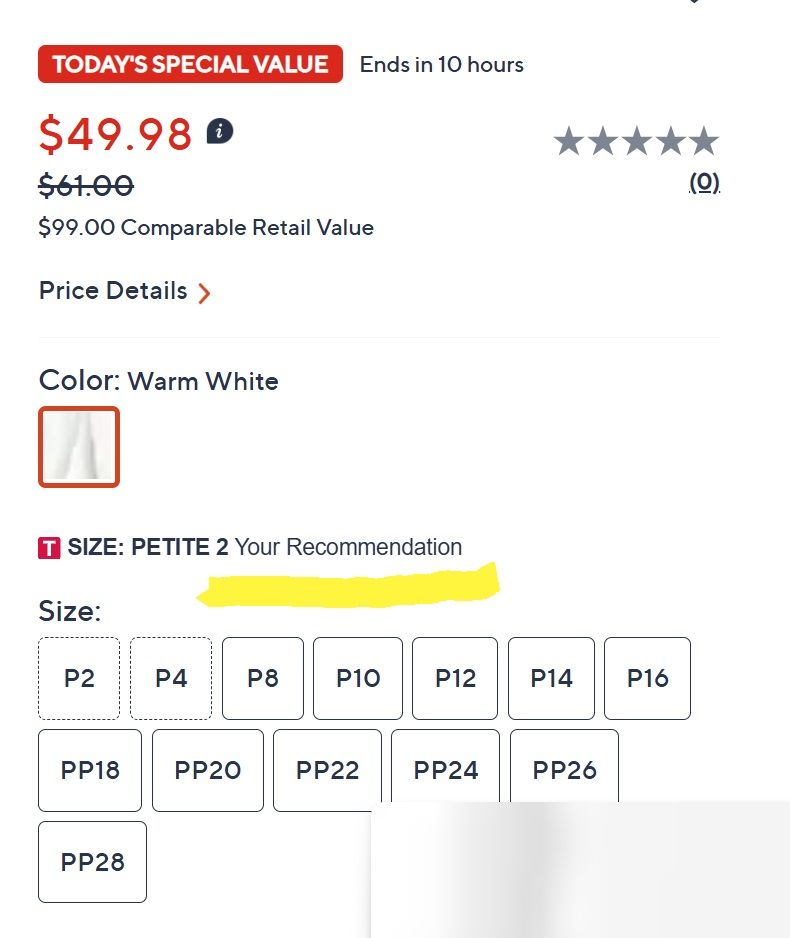Select size P2
This screenshot has width=790, height=938.
pyautogui.click(x=79, y=678)
